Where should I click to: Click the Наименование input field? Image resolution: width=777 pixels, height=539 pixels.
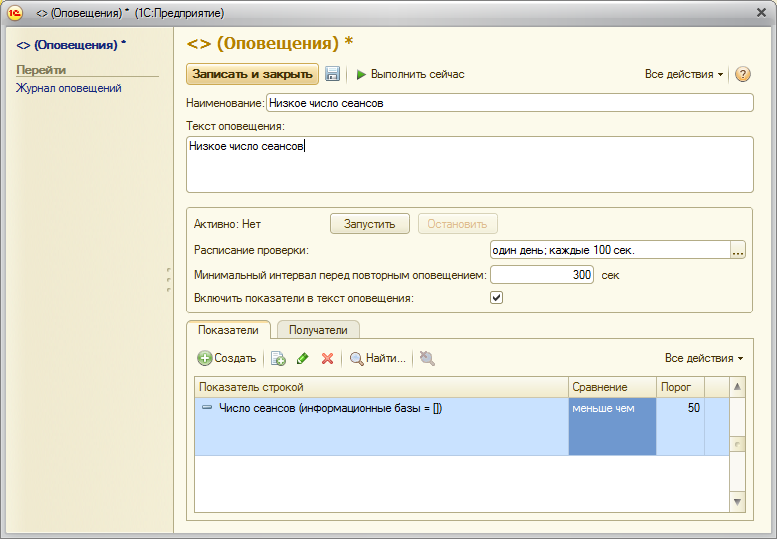point(508,103)
